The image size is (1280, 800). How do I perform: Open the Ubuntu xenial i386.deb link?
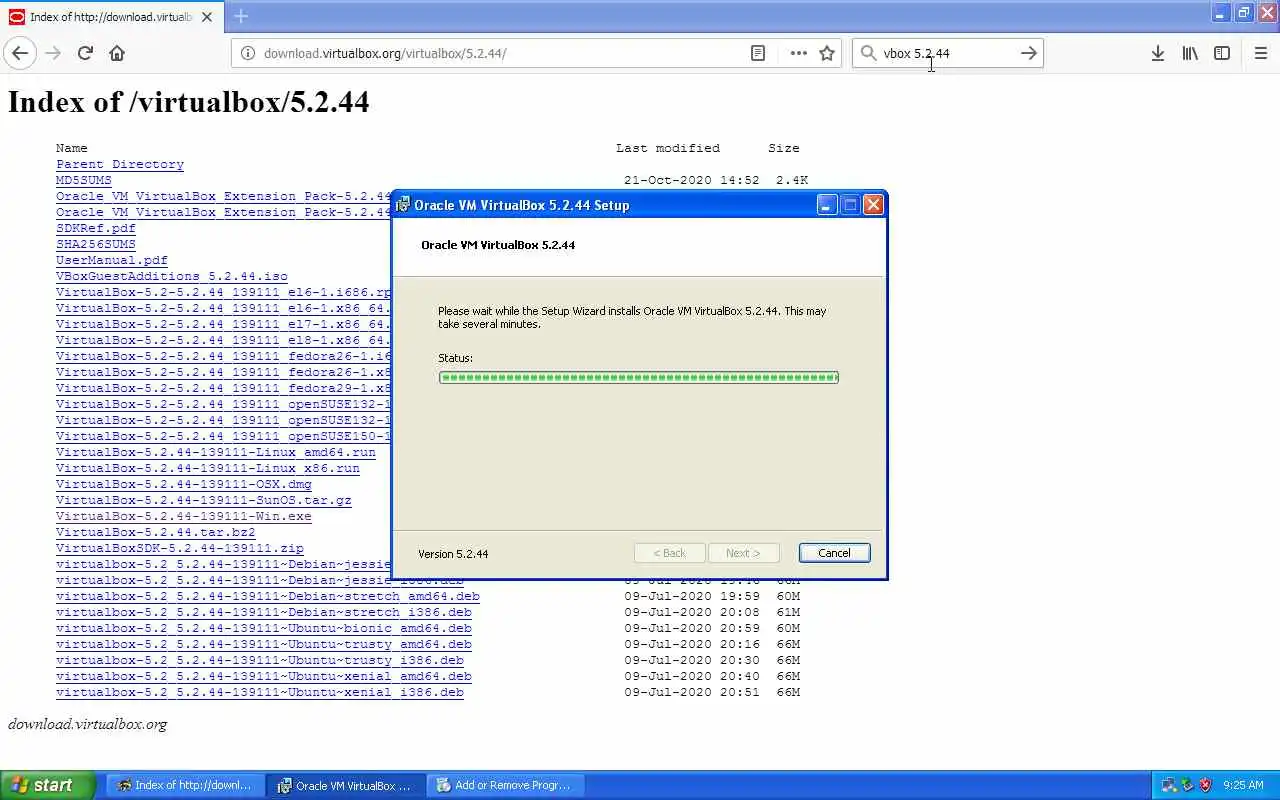pyautogui.click(x=260, y=692)
